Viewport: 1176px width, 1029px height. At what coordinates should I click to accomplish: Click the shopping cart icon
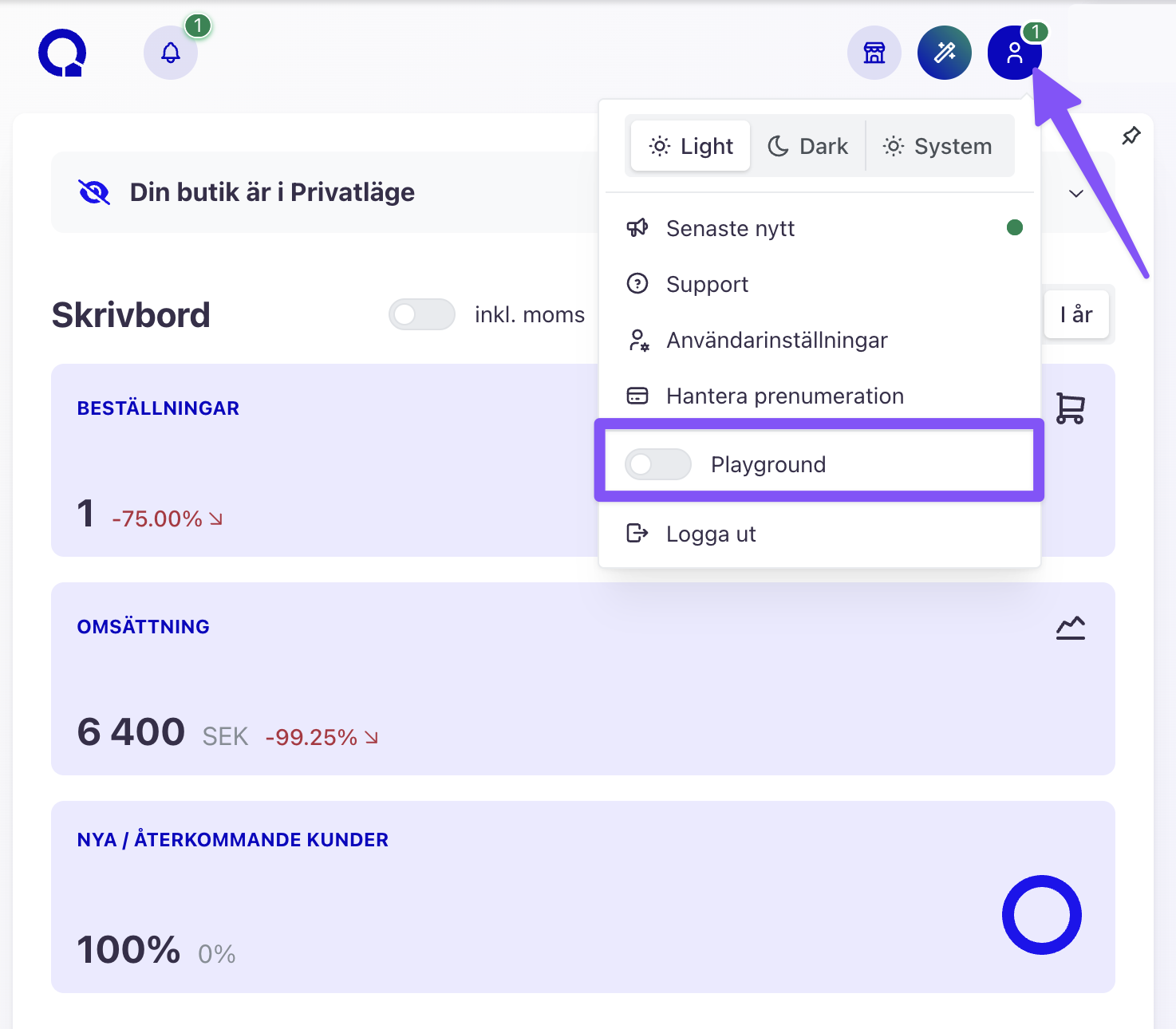(x=1070, y=408)
